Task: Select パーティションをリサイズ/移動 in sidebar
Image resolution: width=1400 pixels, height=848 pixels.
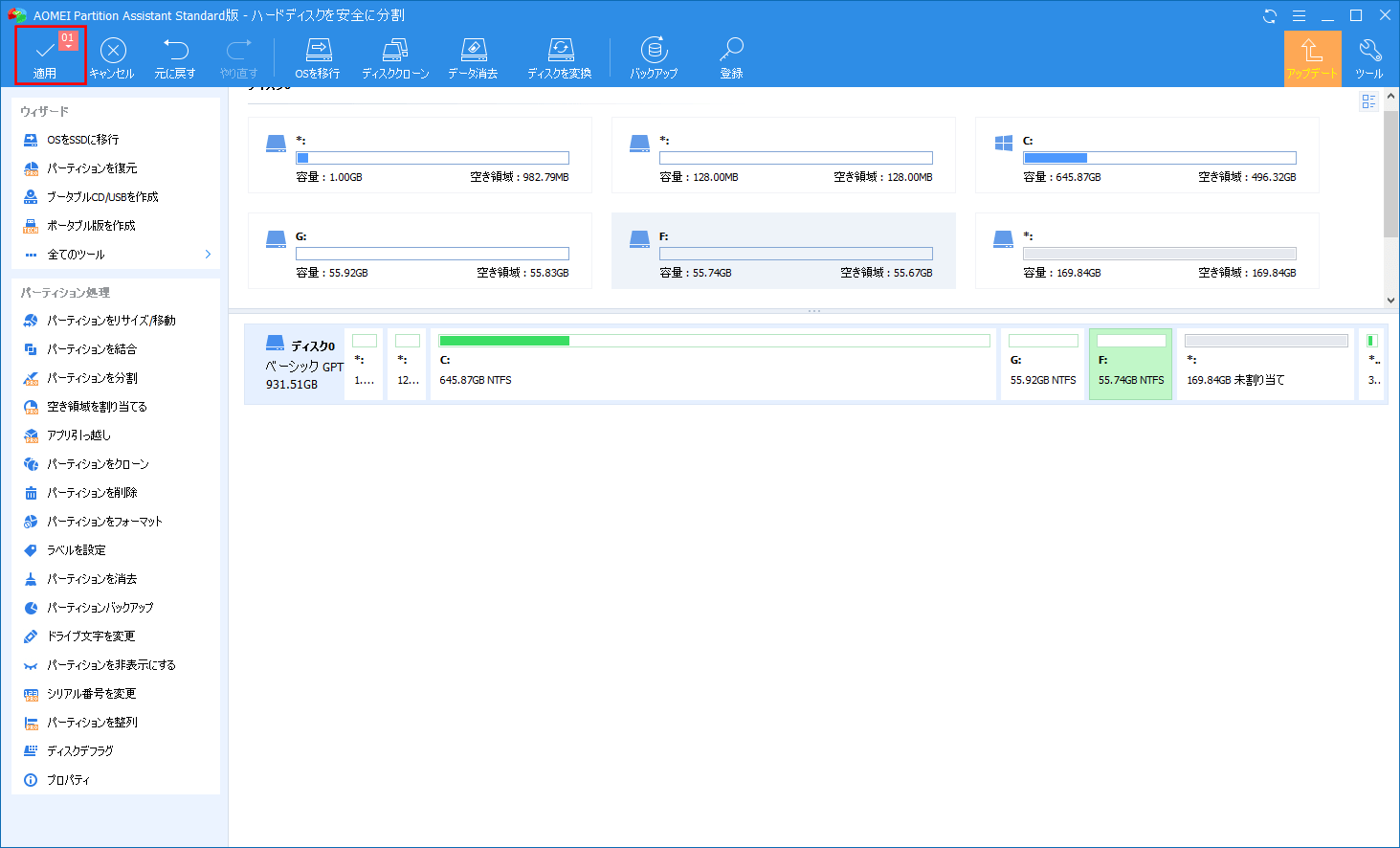Action: (x=111, y=321)
